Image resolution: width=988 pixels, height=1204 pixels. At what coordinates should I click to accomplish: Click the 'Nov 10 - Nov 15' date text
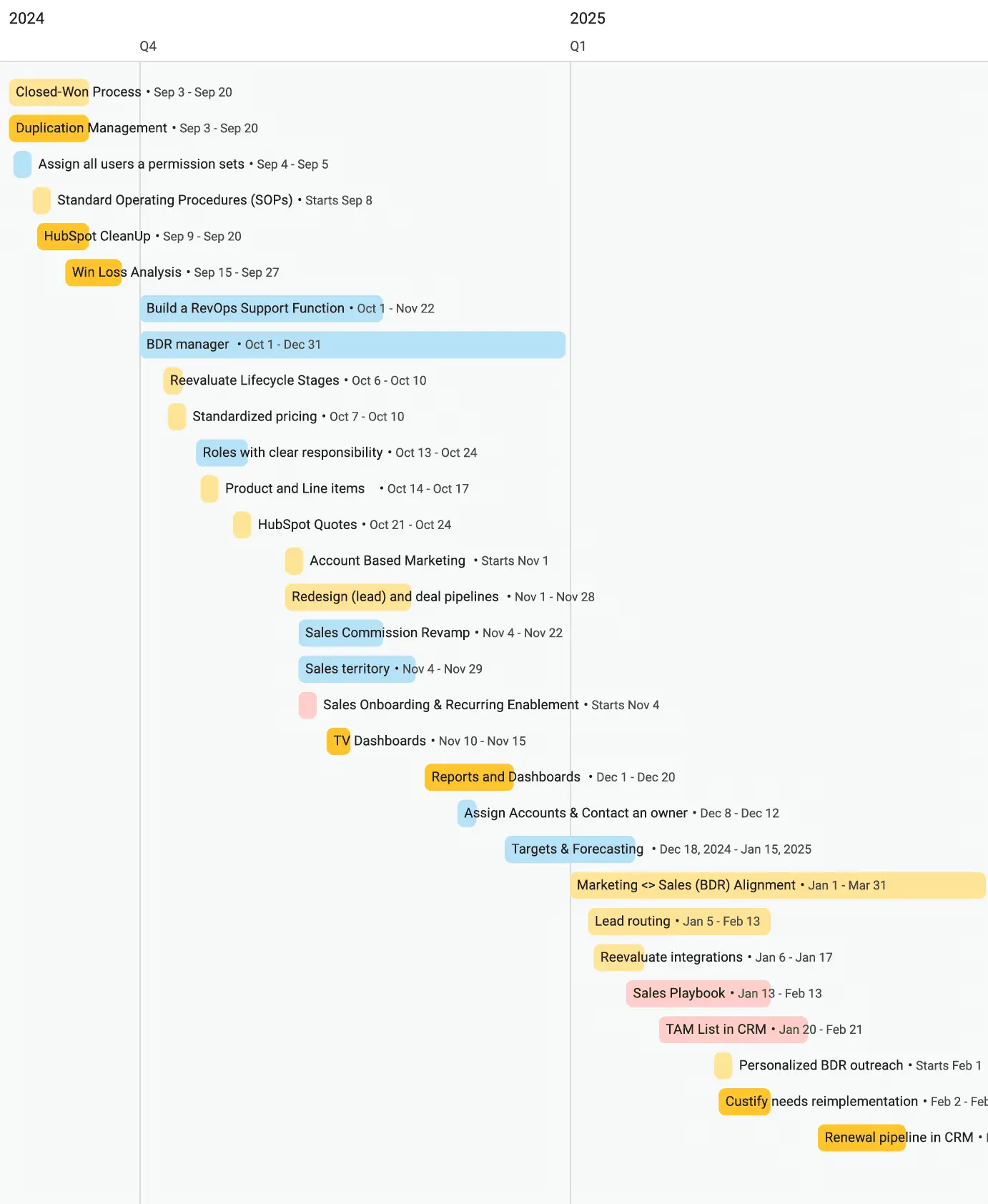(483, 741)
